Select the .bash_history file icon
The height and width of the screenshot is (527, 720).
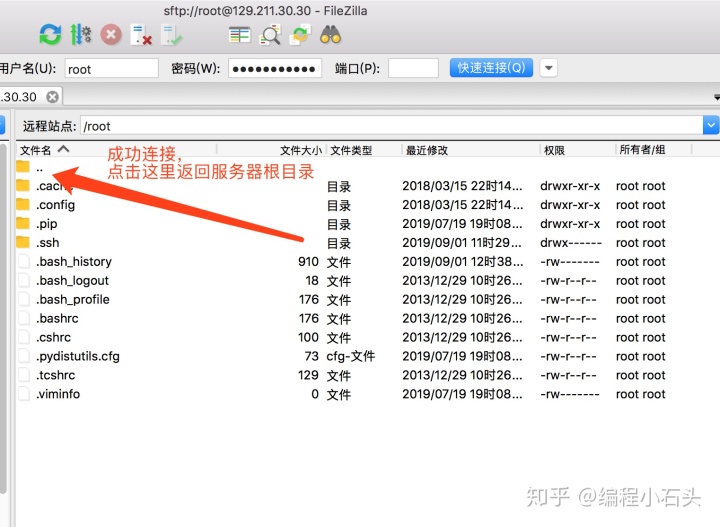point(23,261)
